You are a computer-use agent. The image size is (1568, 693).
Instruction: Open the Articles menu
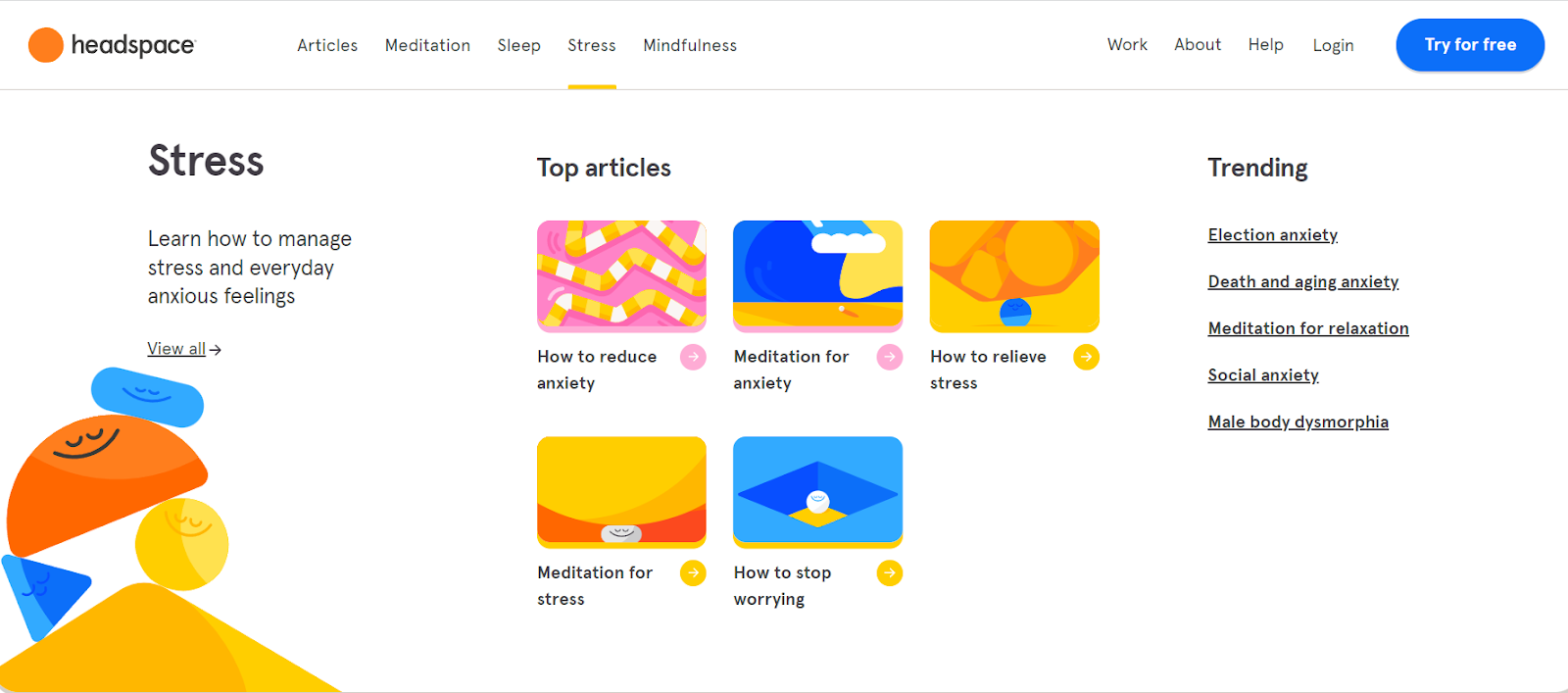click(327, 45)
